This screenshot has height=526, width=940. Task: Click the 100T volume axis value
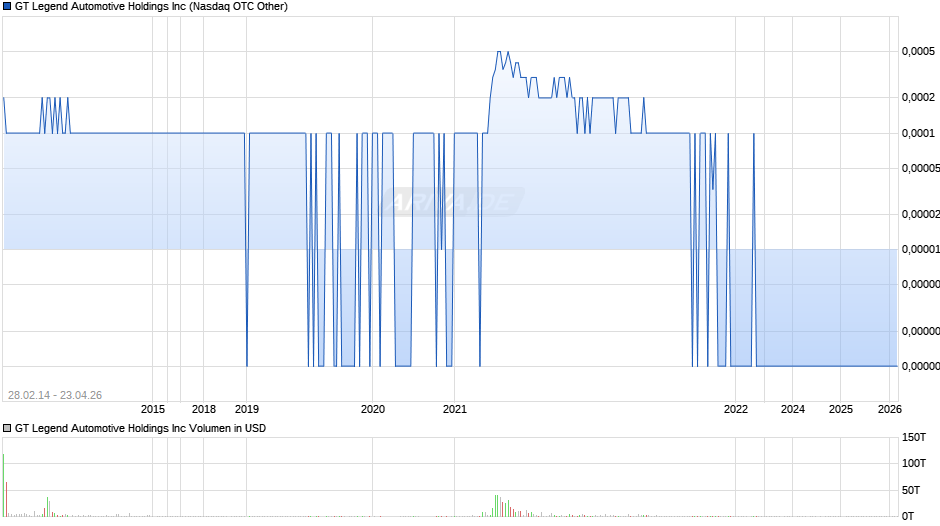pos(914,463)
